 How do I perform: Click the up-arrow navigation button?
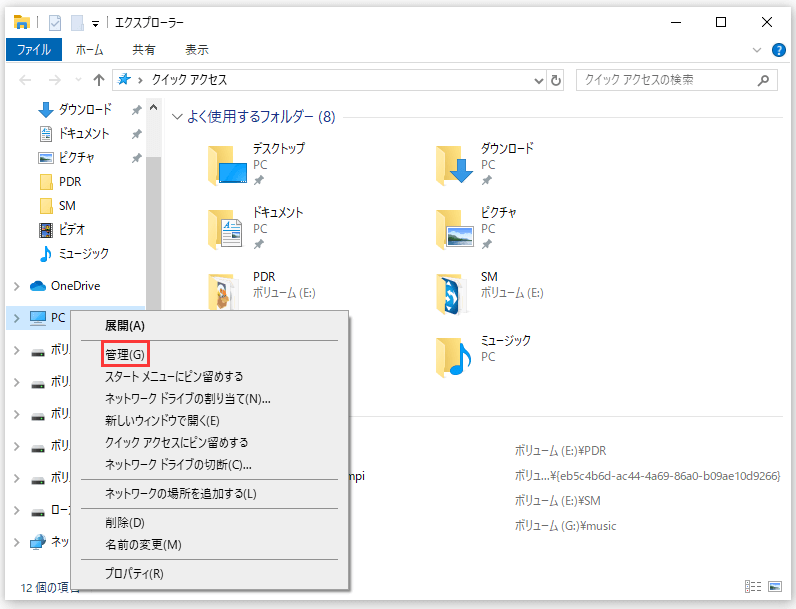[98, 80]
